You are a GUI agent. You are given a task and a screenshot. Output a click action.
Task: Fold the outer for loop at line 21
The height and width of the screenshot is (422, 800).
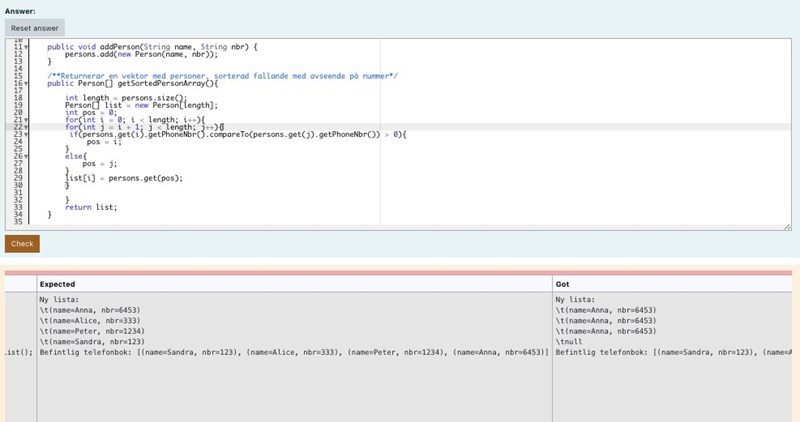pyautogui.click(x=27, y=120)
